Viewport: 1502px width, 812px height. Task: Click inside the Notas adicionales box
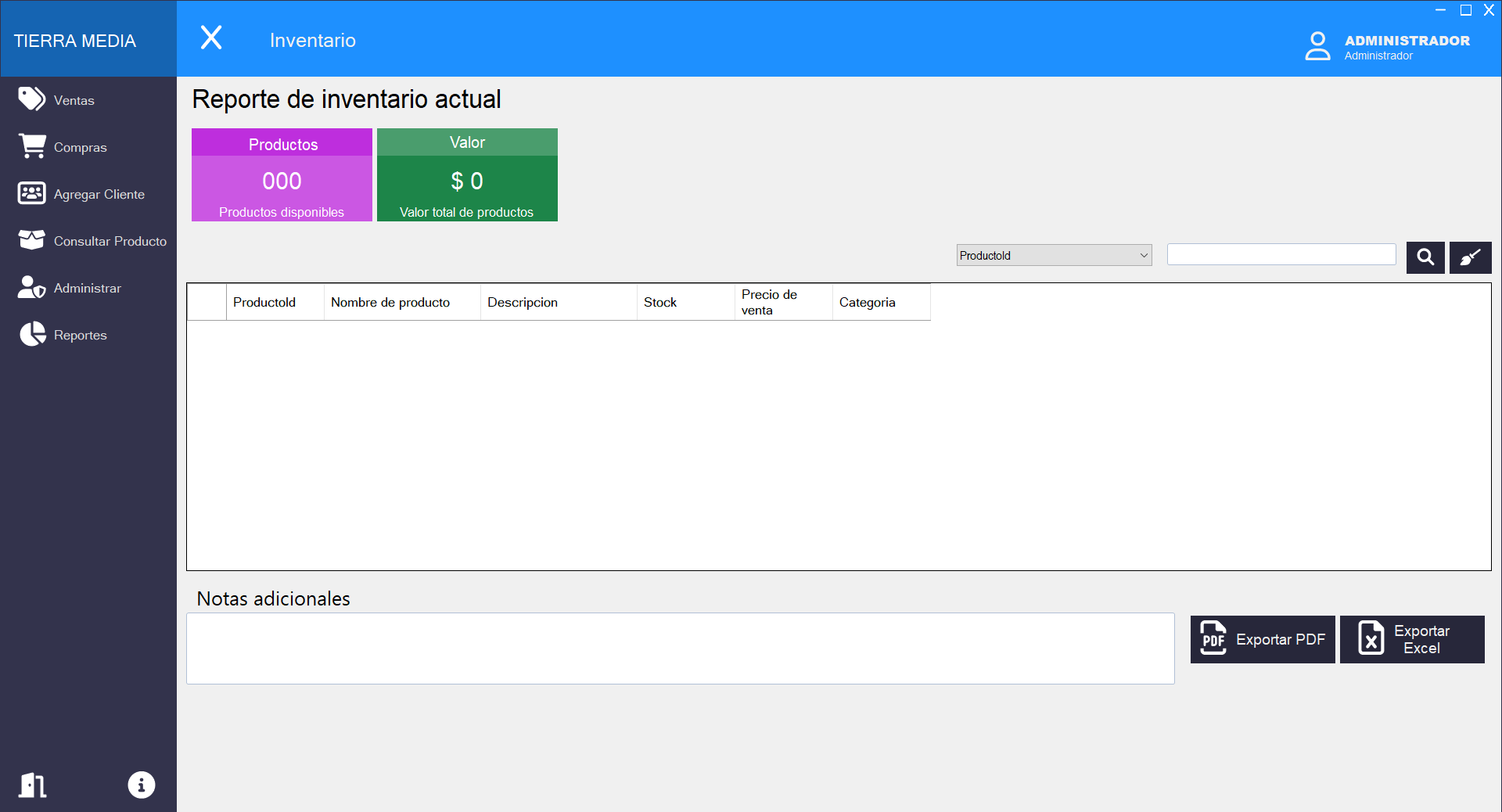[x=681, y=649]
